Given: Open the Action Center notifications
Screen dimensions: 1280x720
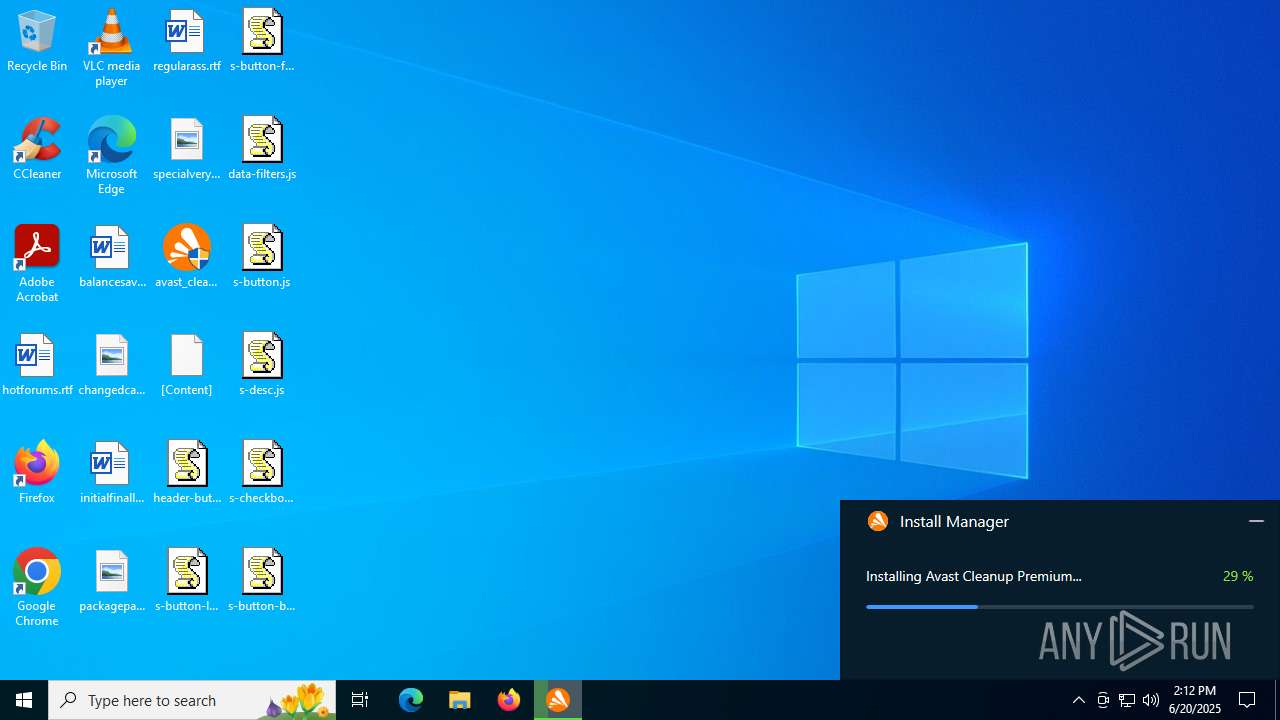Looking at the screenshot, I should pyautogui.click(x=1248, y=700).
